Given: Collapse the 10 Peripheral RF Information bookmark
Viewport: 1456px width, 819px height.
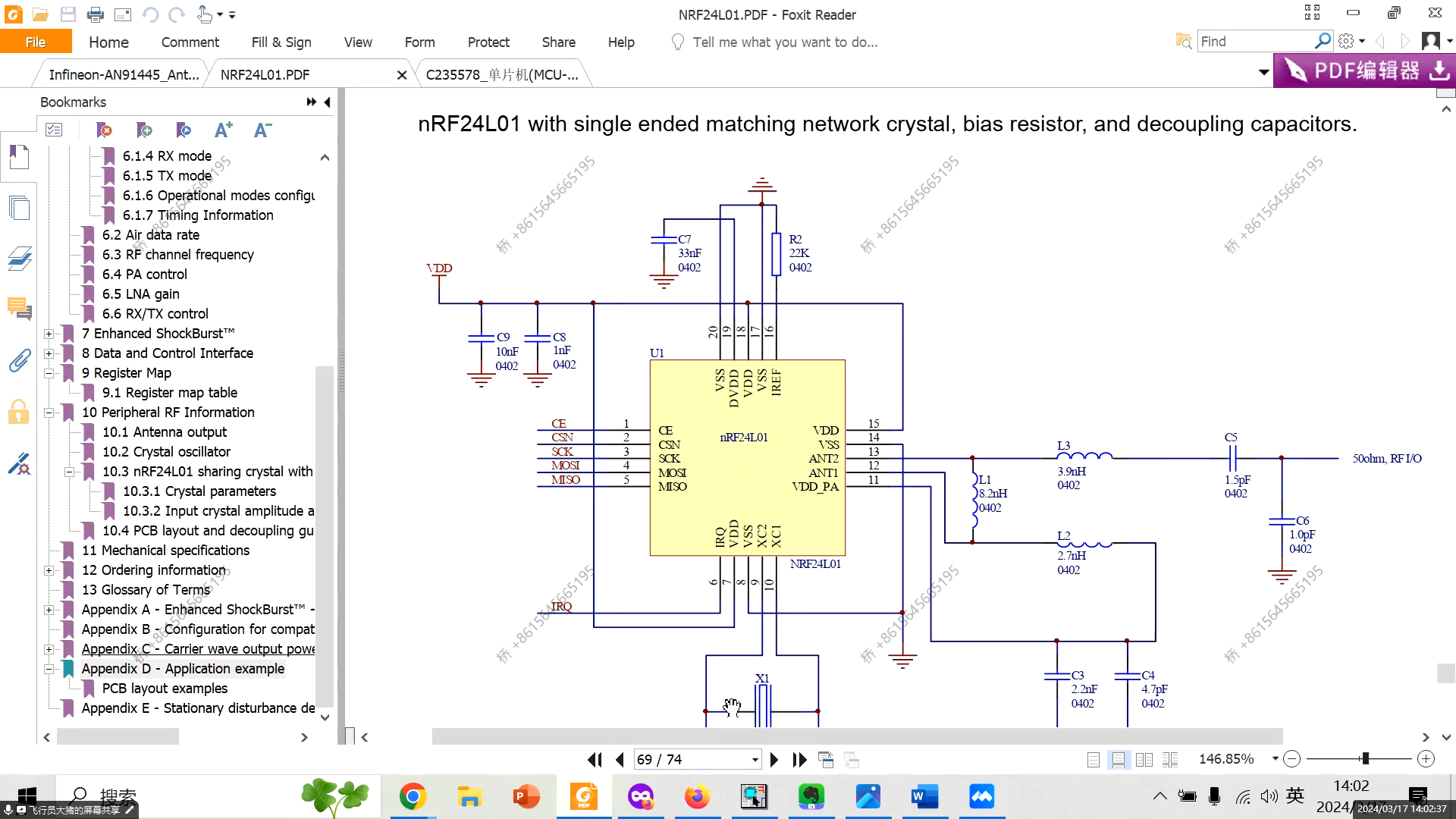Looking at the screenshot, I should pos(49,413).
